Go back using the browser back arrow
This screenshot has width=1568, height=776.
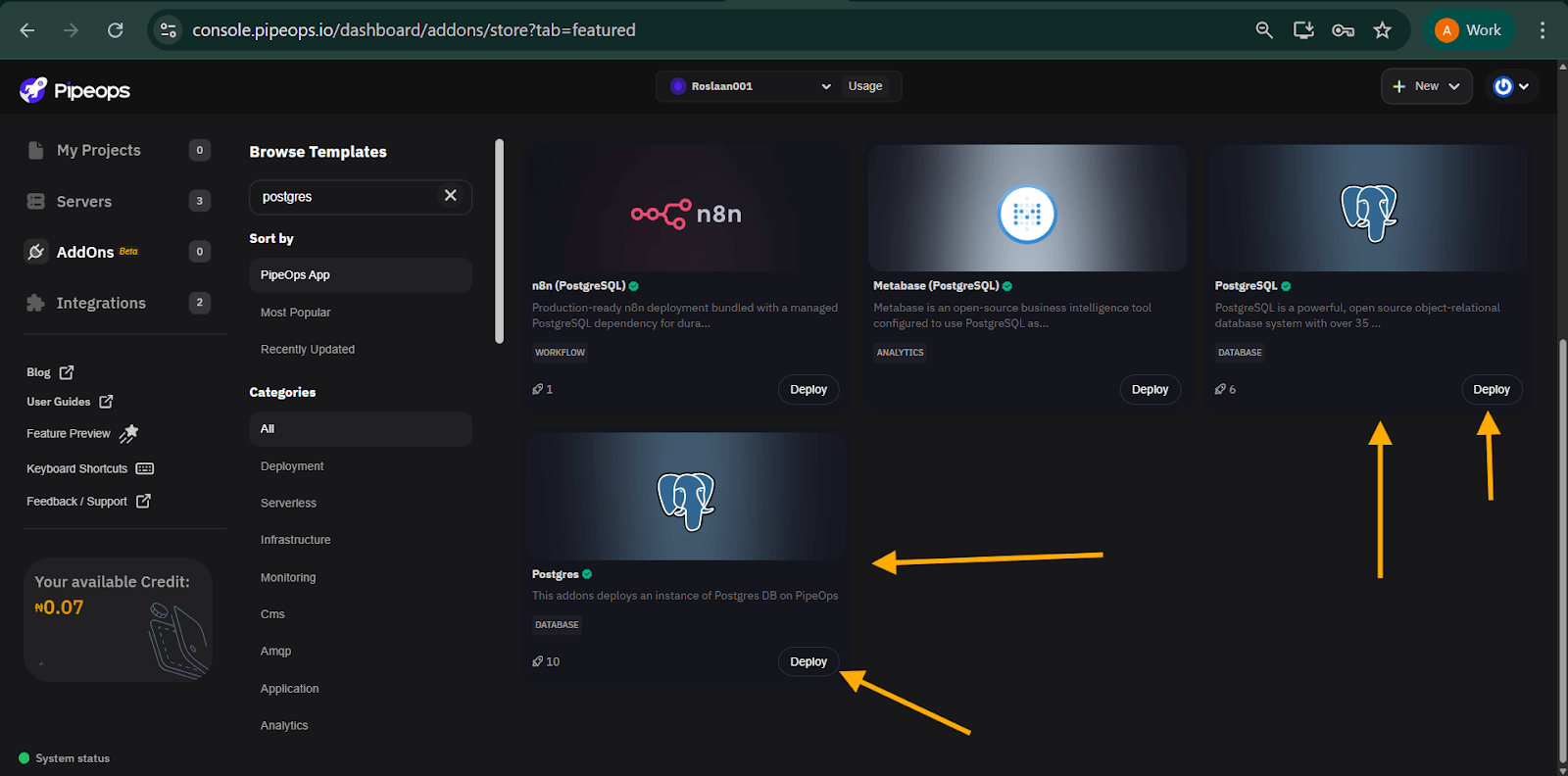[x=27, y=30]
